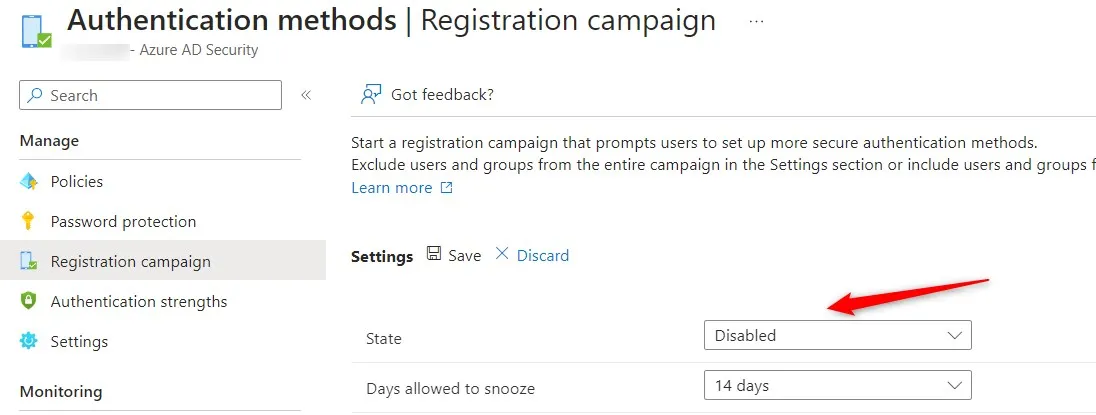The image size is (1096, 415).
Task: Click the Got feedback person icon
Action: click(371, 95)
